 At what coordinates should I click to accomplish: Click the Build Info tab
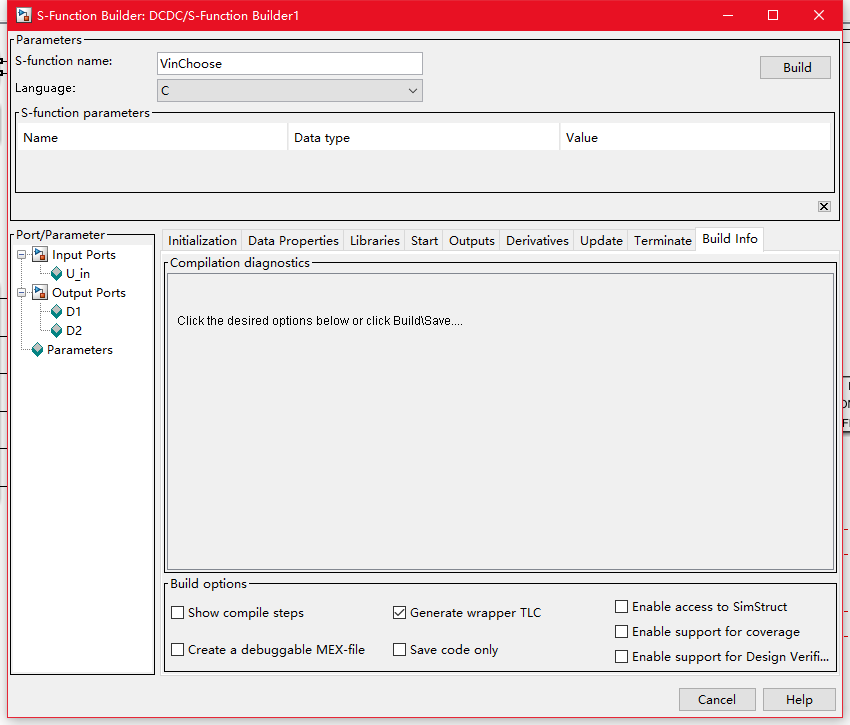730,239
